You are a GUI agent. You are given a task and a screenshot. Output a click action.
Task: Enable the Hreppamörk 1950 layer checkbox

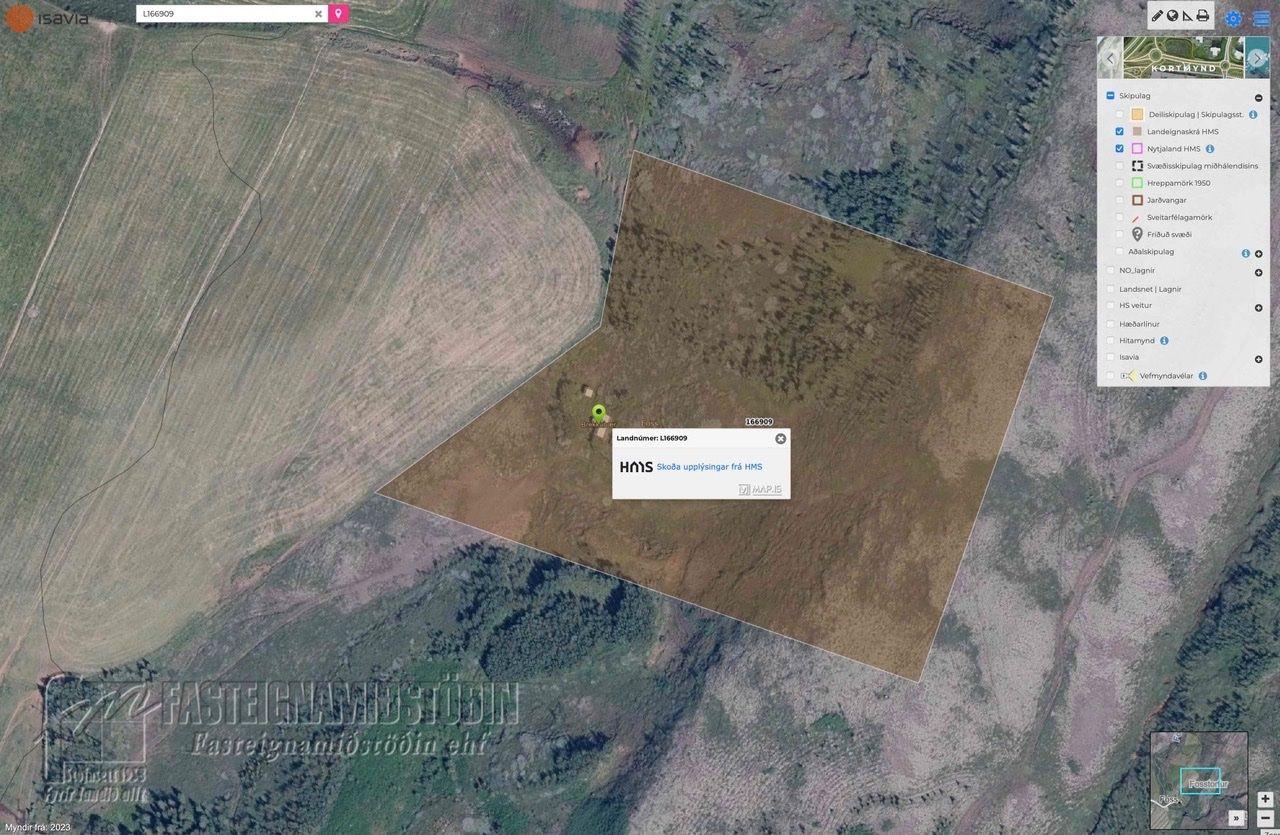1120,183
